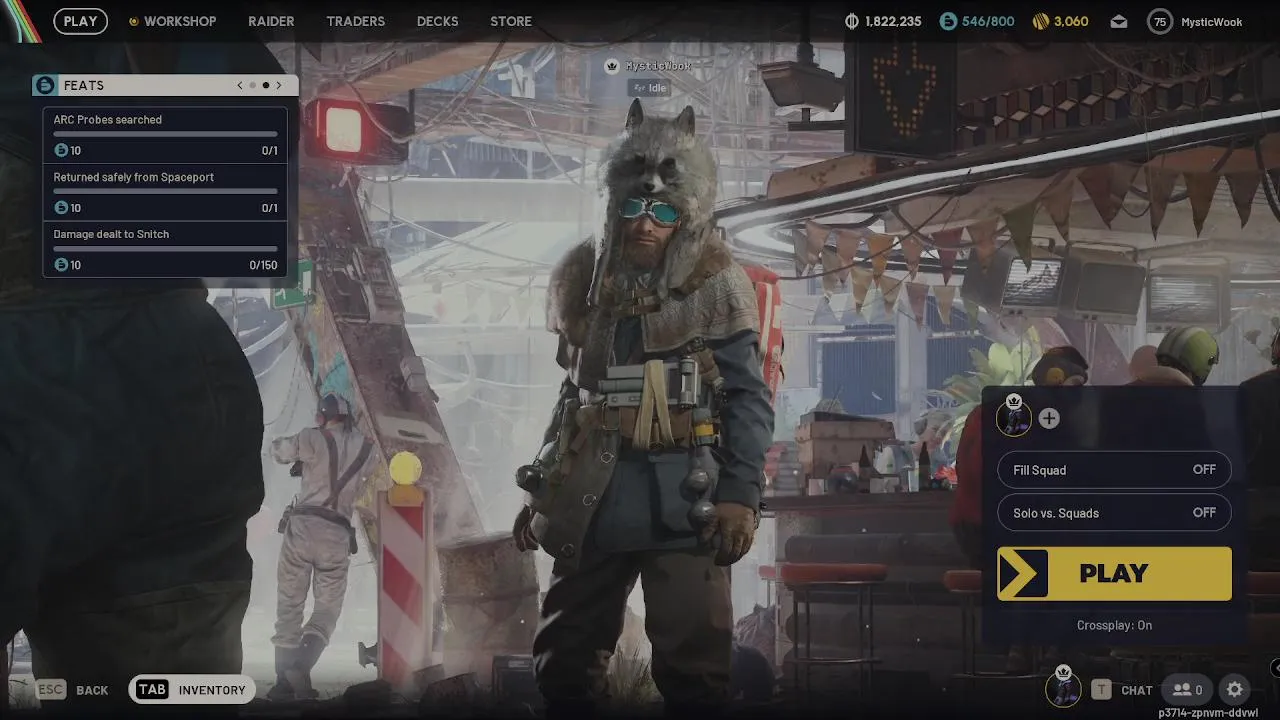Go to previous Feats page arrow
Screen dimensions: 1280x720
point(240,85)
